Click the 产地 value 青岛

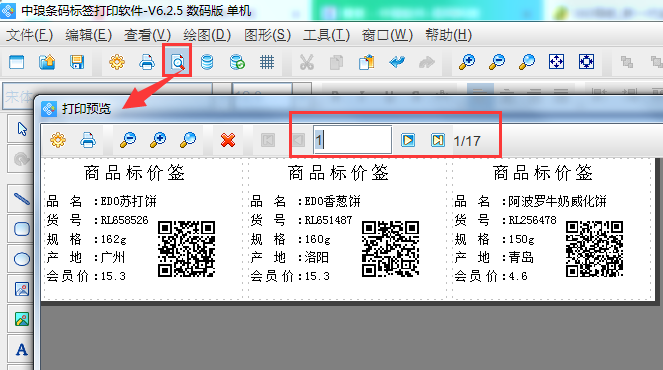tap(521, 257)
